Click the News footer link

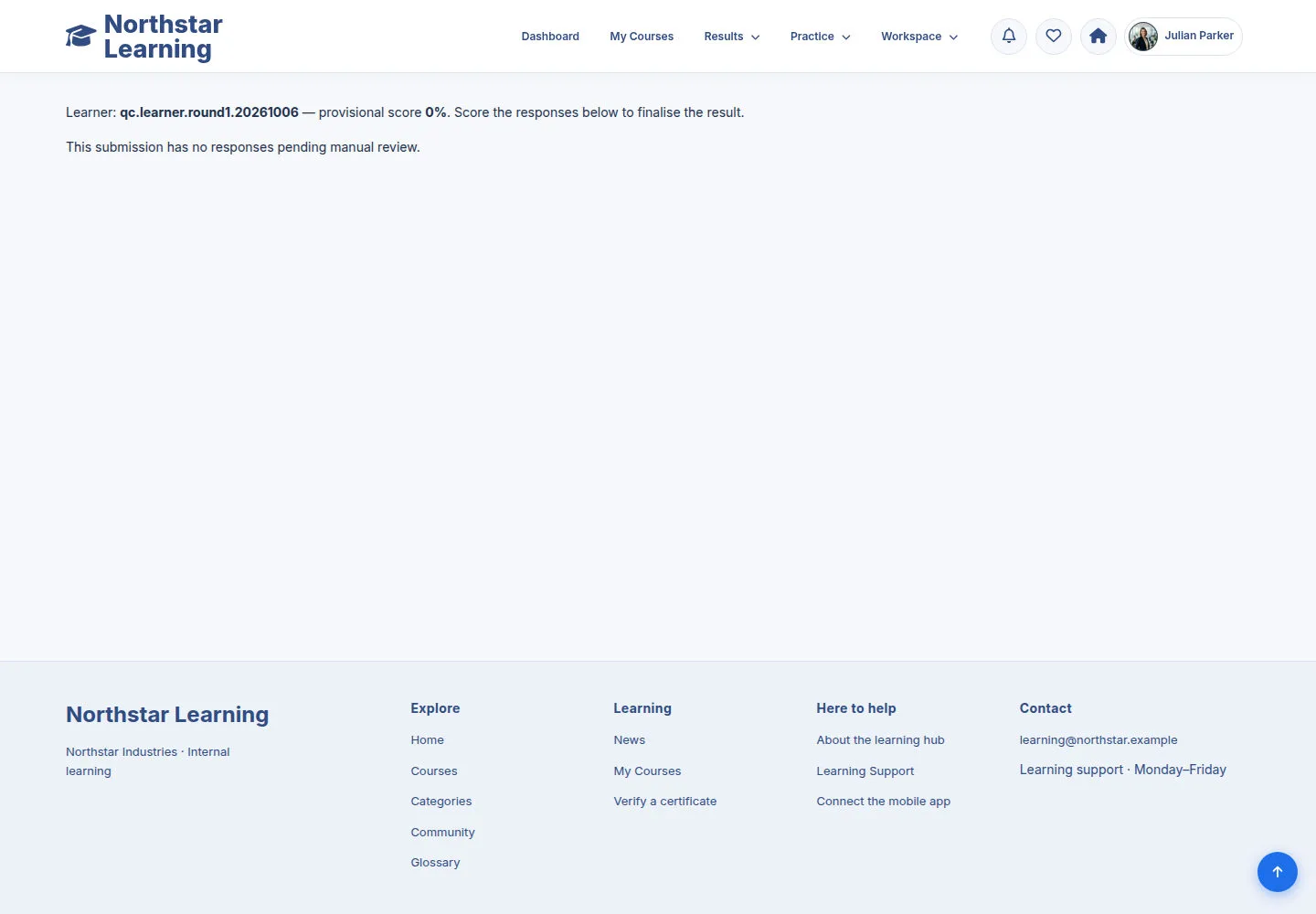point(629,740)
